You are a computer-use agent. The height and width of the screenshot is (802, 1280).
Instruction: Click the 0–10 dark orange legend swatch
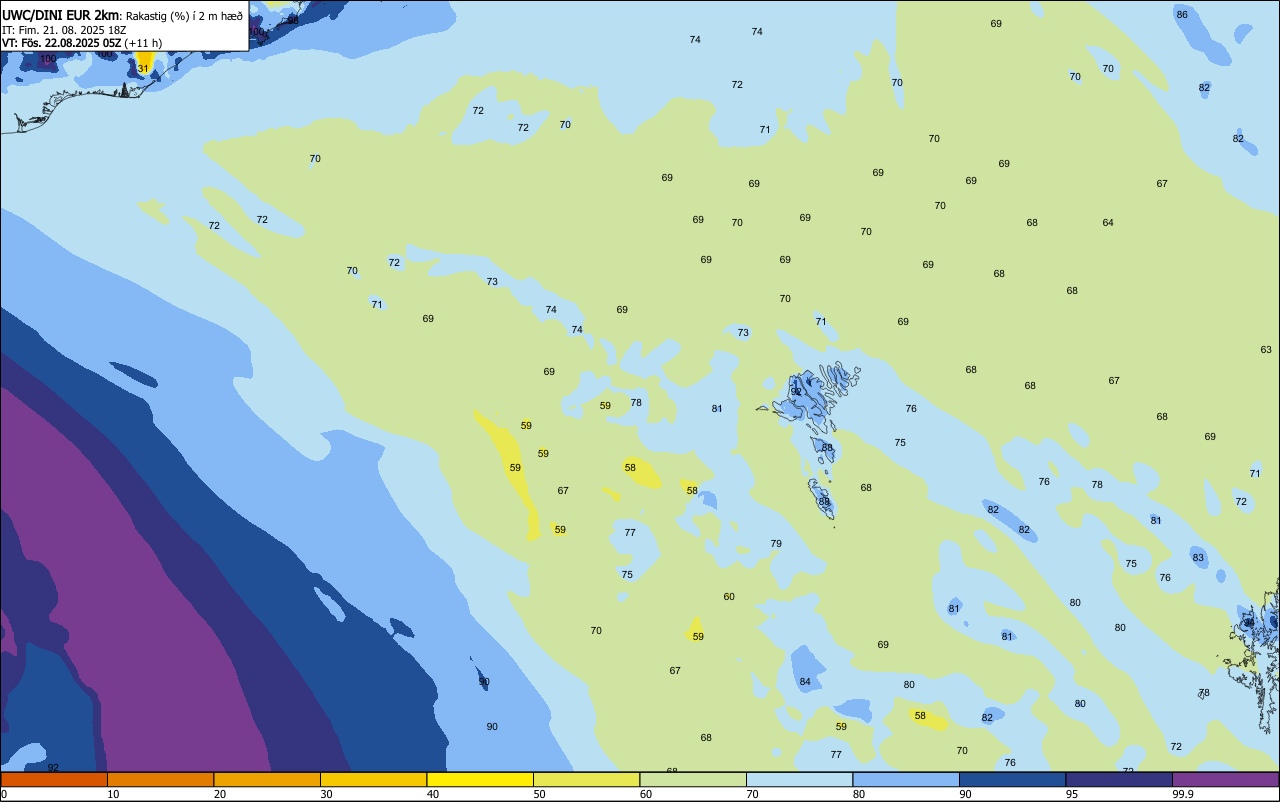click(x=54, y=779)
